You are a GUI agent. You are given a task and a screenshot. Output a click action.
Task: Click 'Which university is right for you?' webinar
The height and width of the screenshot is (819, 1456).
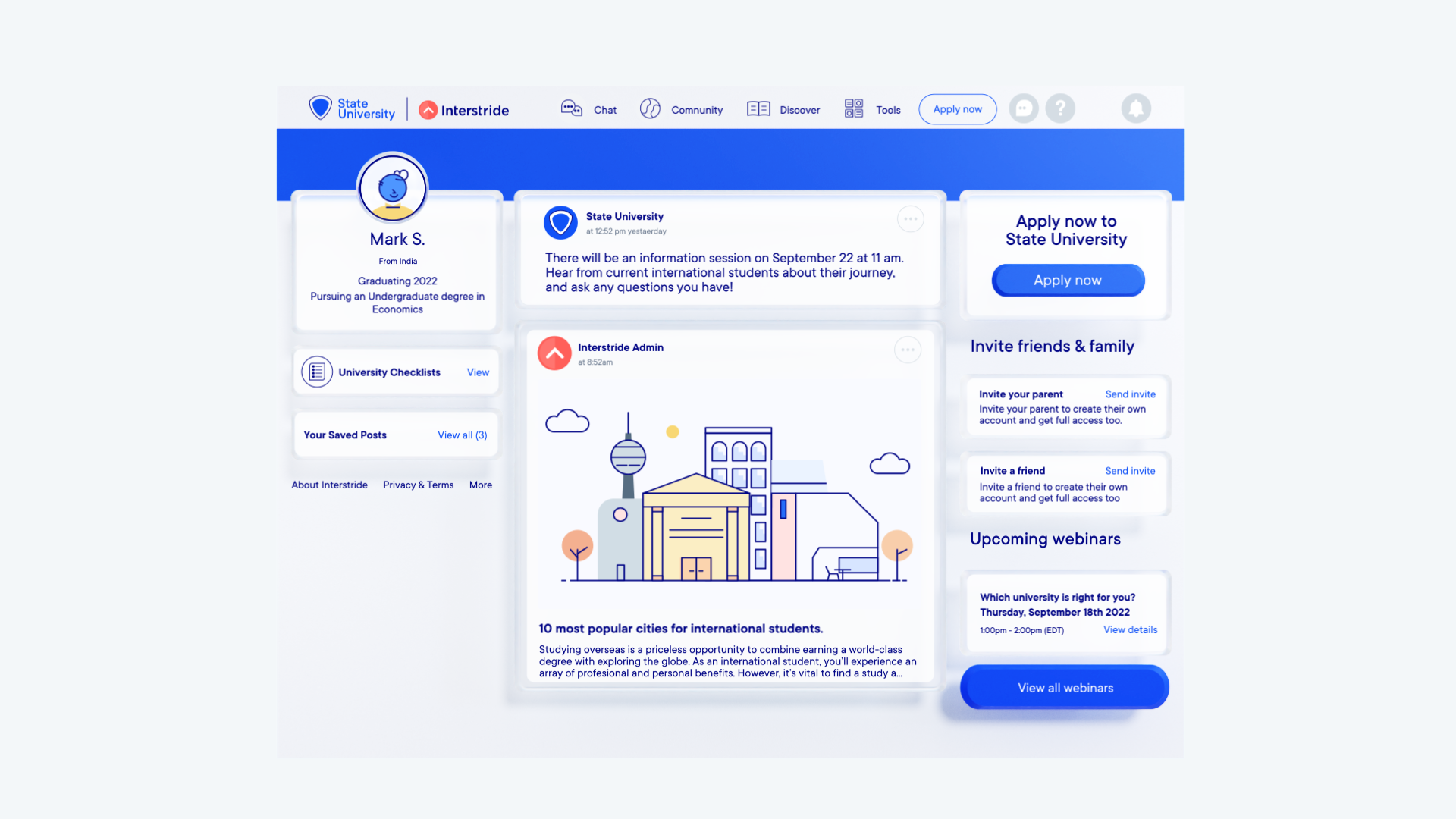coord(1057,598)
